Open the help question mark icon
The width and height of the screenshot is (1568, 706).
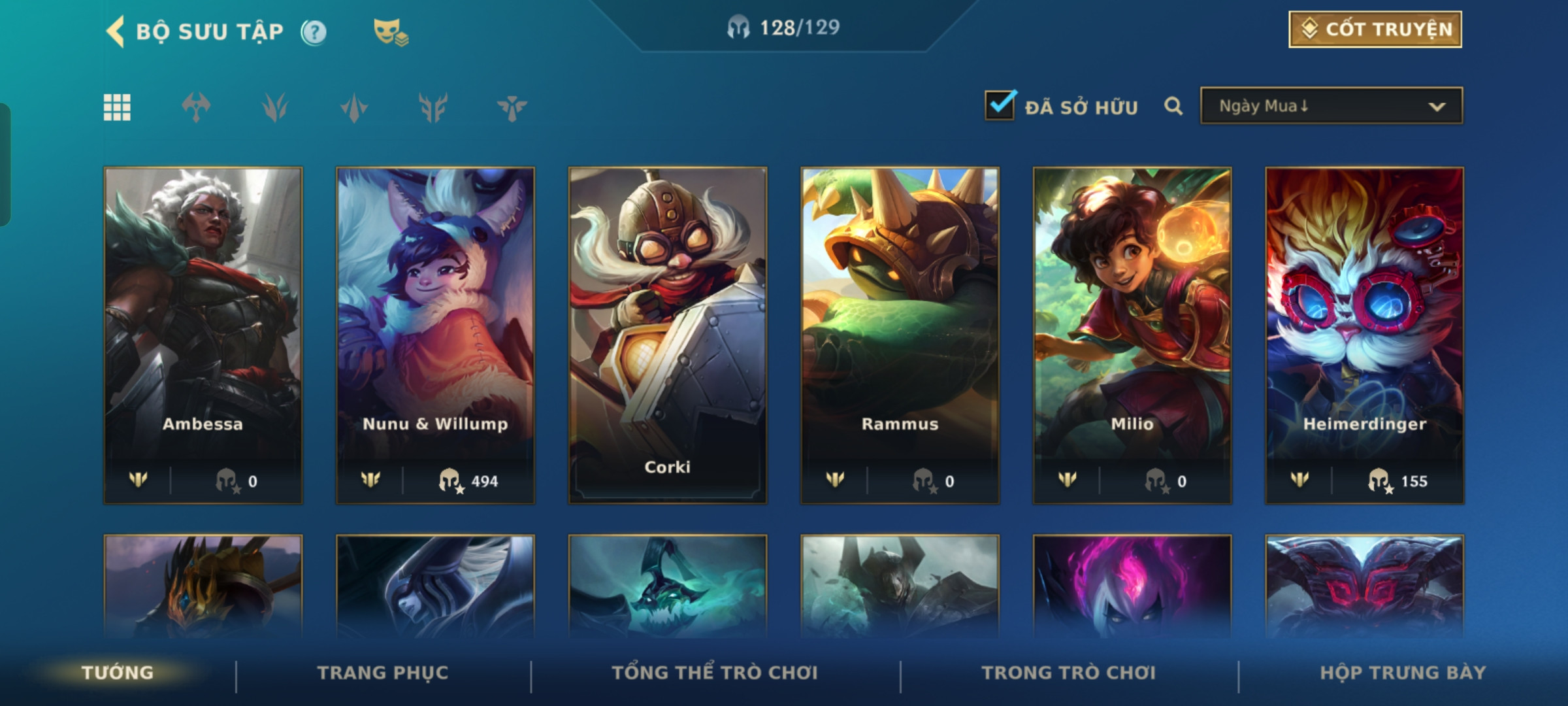click(x=314, y=32)
